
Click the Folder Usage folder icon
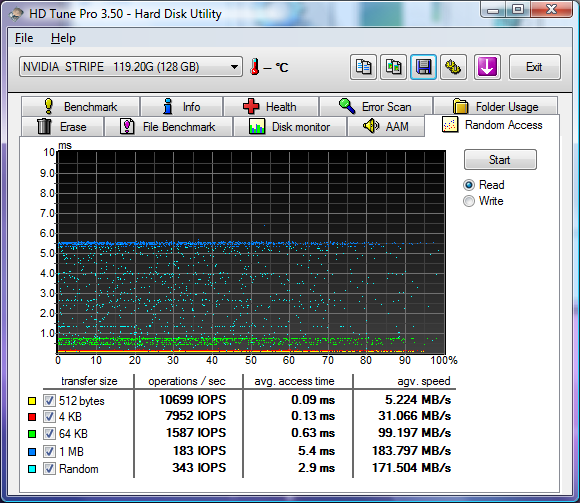tap(461, 107)
